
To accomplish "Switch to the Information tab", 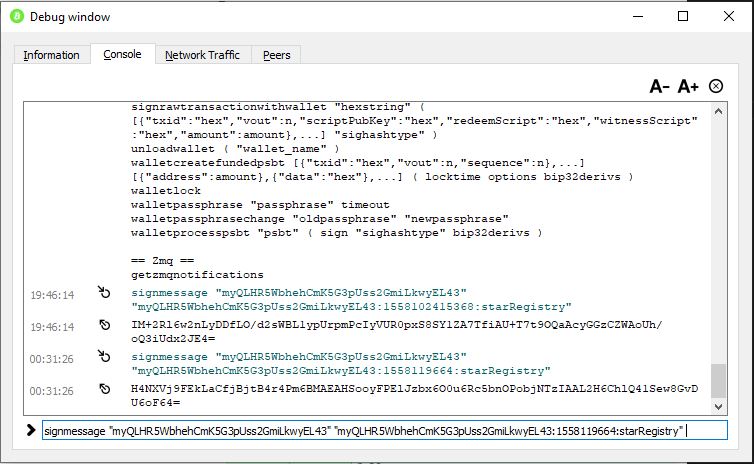I will click(x=51, y=55).
